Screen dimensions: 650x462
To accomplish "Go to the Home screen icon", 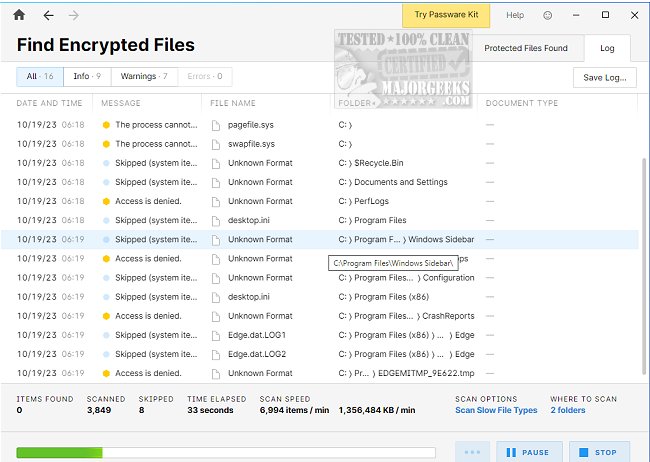I will pos(19,15).
